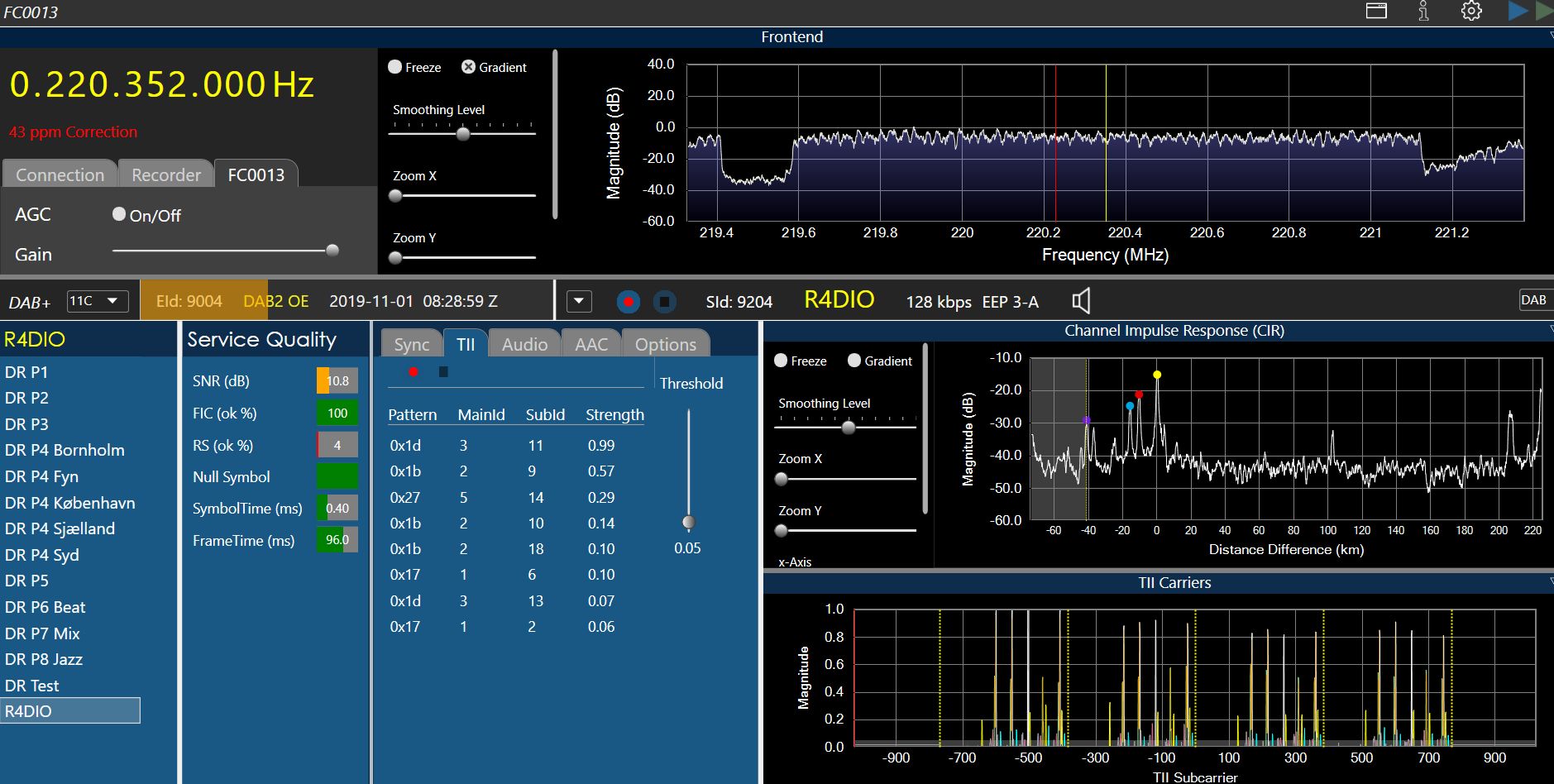Select the DR P8 Jazz service
Viewport: 1554px width, 784px height.
click(x=44, y=659)
